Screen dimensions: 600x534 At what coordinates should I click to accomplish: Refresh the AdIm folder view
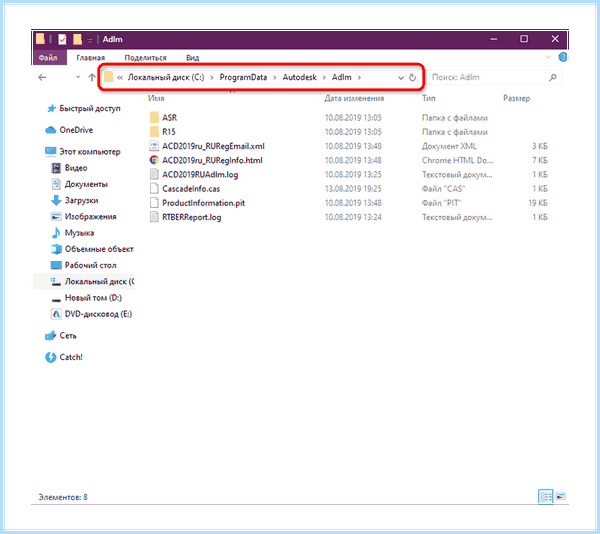click(412, 78)
